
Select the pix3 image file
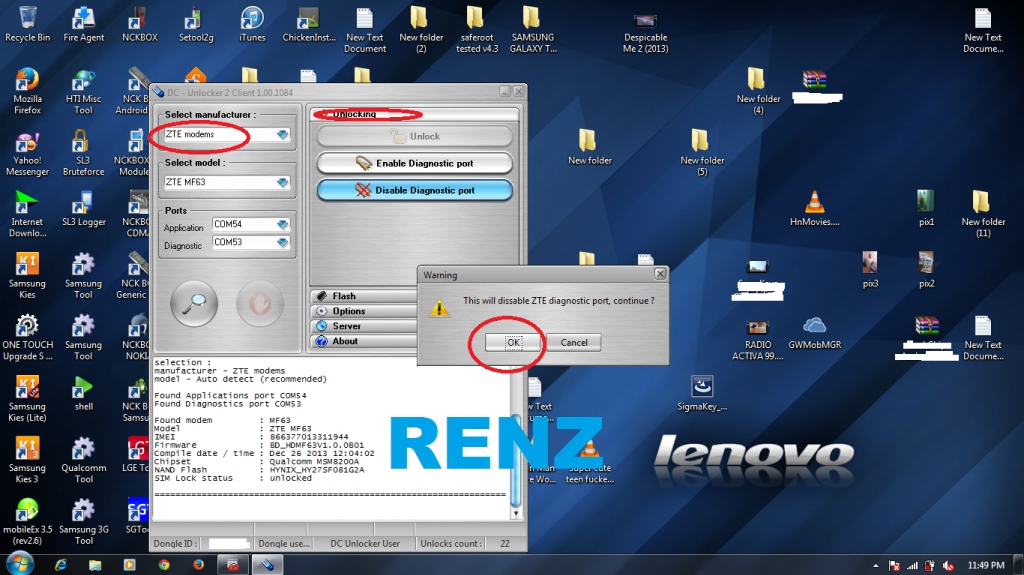pyautogui.click(x=870, y=269)
